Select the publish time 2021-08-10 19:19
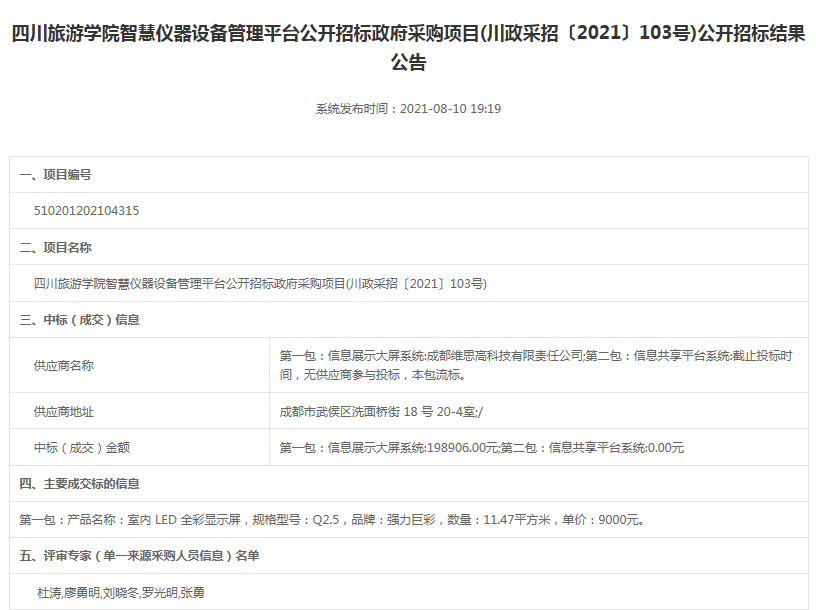Image resolution: width=816 pixels, height=610 pixels. click(x=450, y=109)
